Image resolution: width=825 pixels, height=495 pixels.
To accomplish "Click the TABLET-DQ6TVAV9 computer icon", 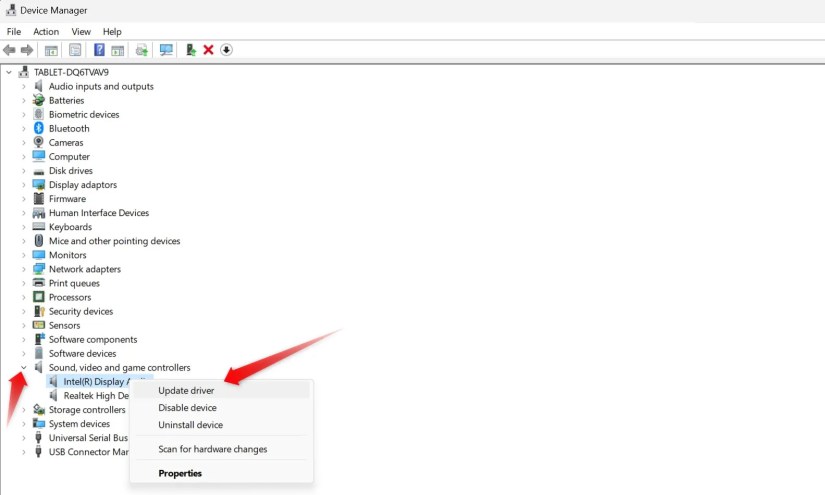I will [x=24, y=72].
